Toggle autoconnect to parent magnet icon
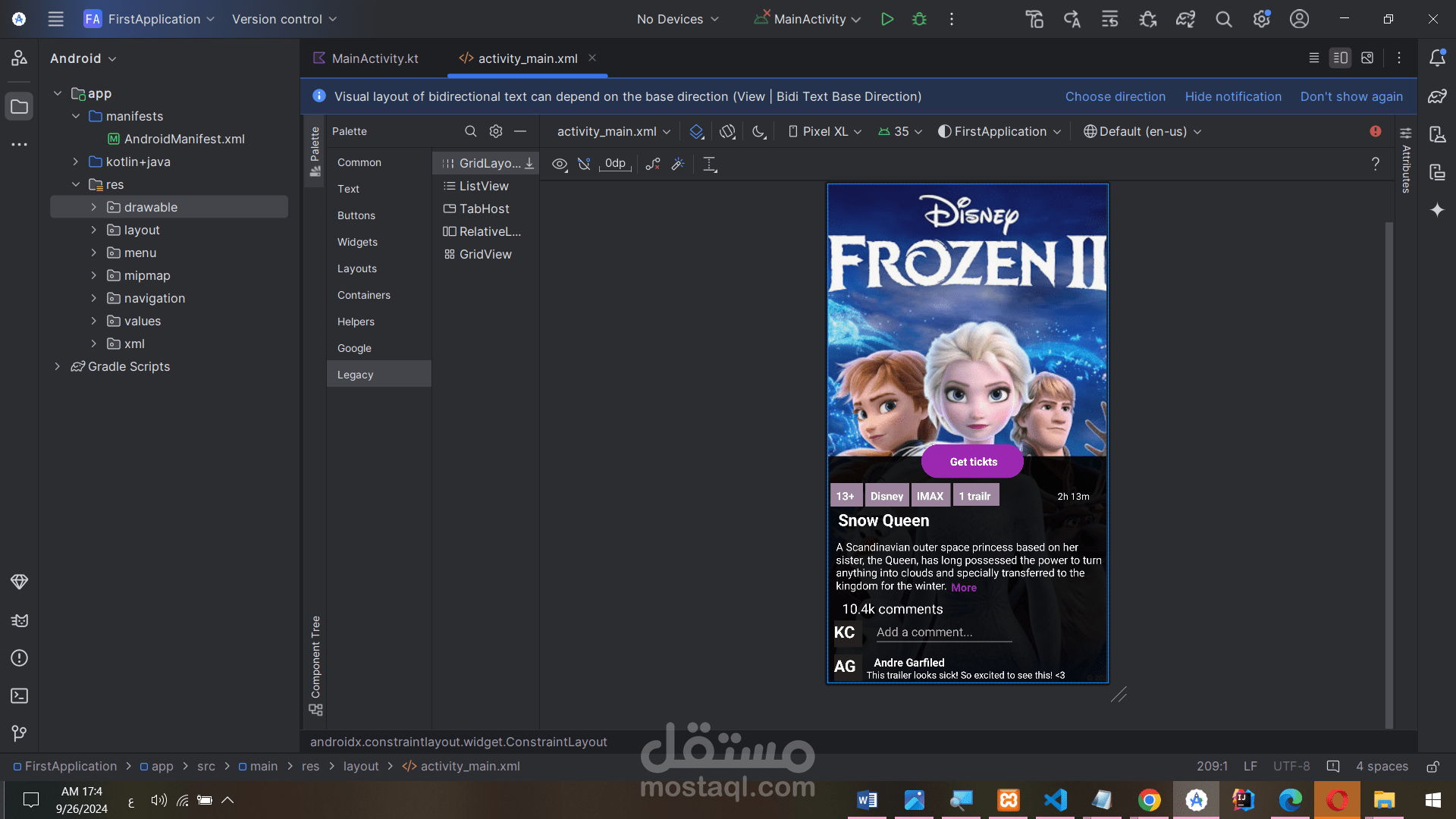Viewport: 1456px width, 819px height. pyautogui.click(x=584, y=164)
